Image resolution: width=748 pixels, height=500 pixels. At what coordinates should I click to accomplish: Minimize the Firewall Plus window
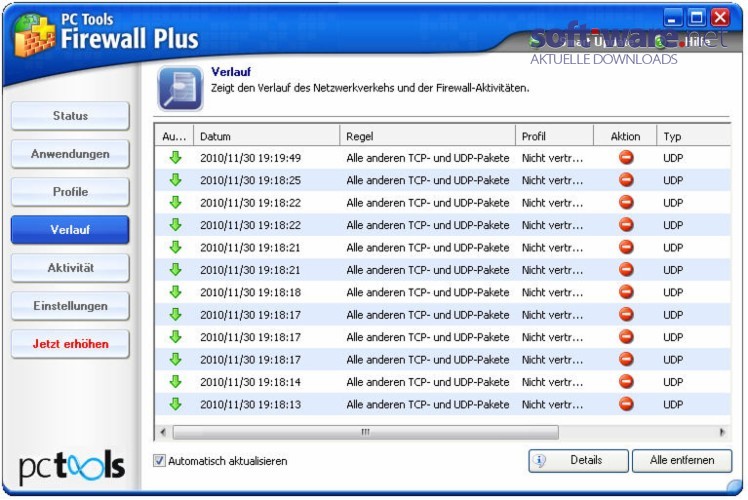coord(673,18)
